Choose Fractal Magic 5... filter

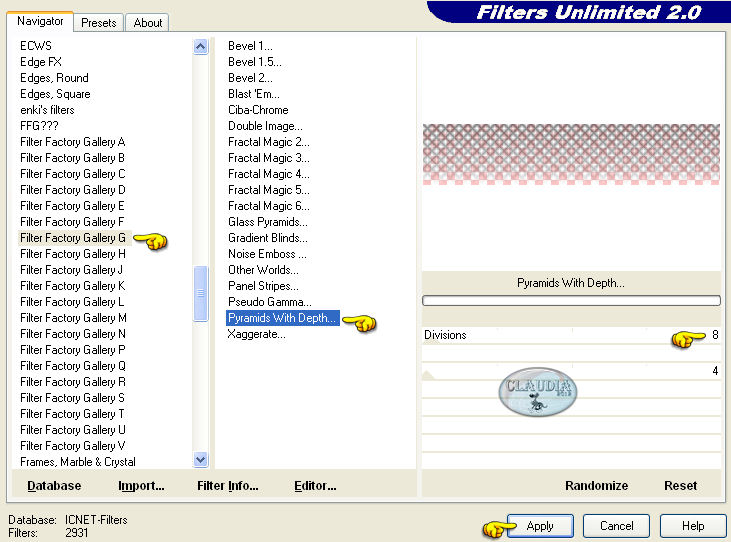[x=269, y=190]
